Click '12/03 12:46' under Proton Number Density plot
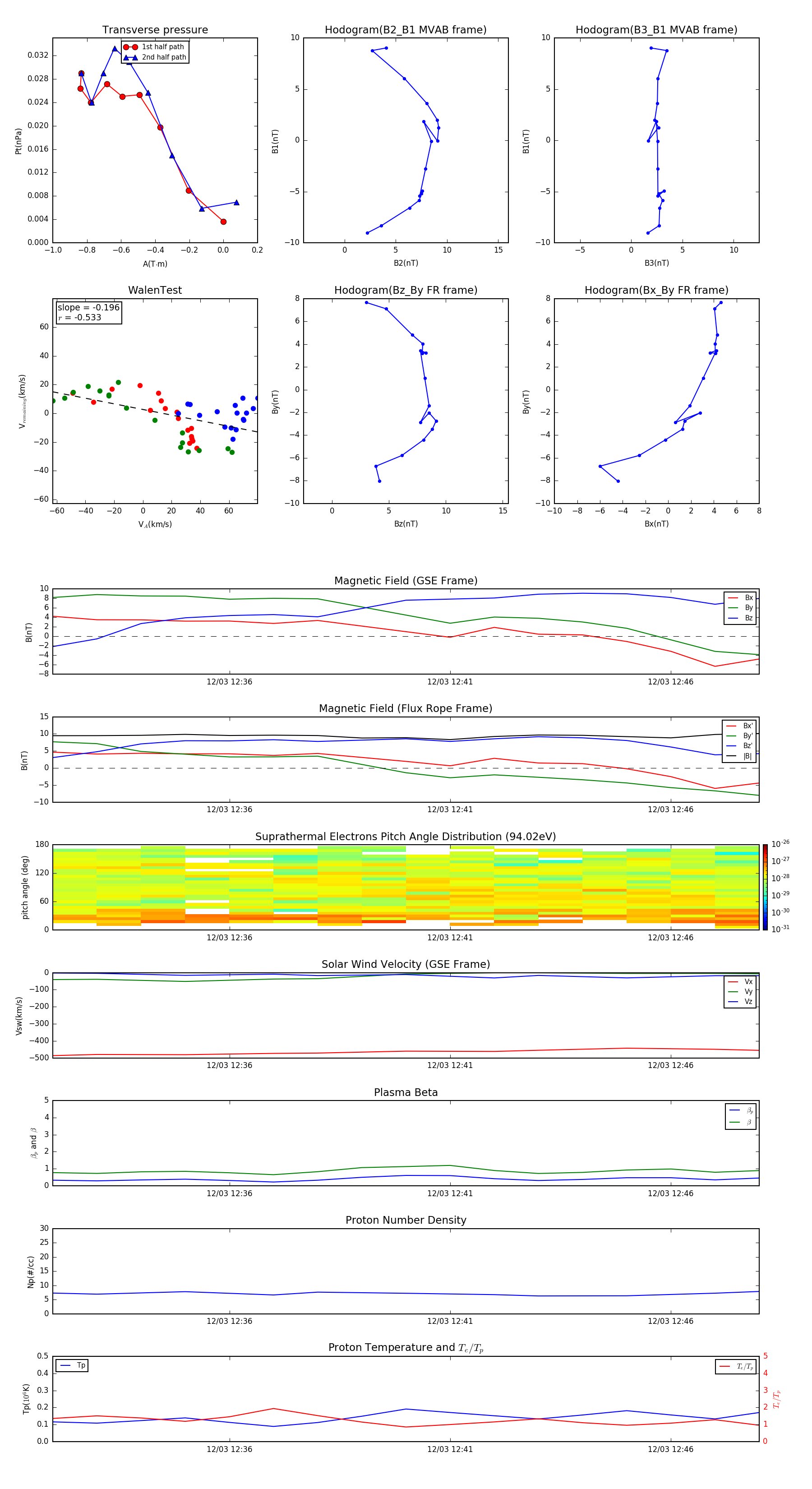Screen dimensions: 812x1489 coord(670,1321)
